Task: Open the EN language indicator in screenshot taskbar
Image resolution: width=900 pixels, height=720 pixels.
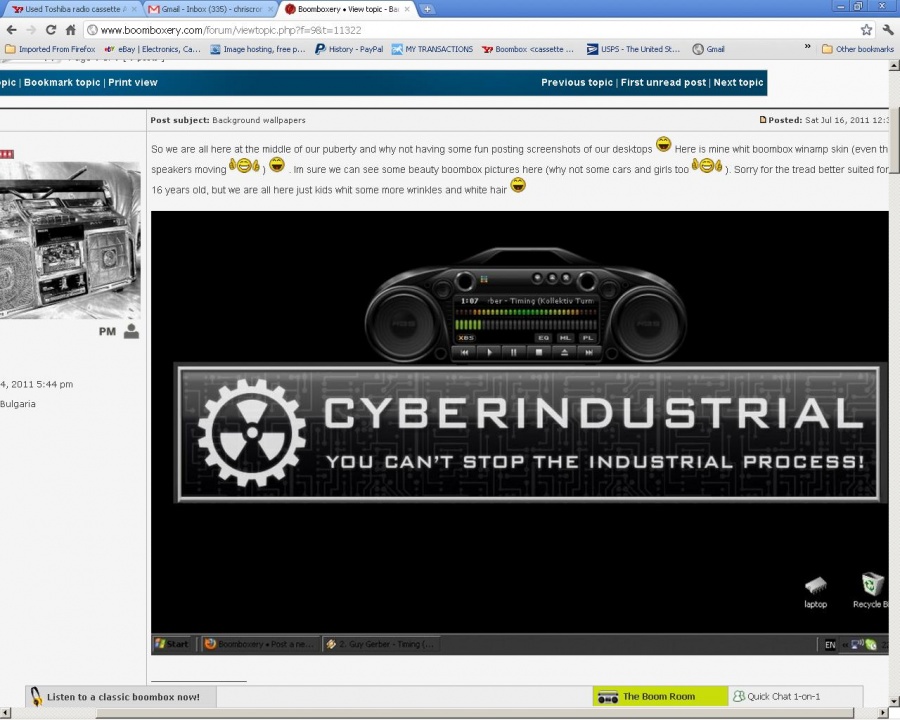Action: point(829,644)
